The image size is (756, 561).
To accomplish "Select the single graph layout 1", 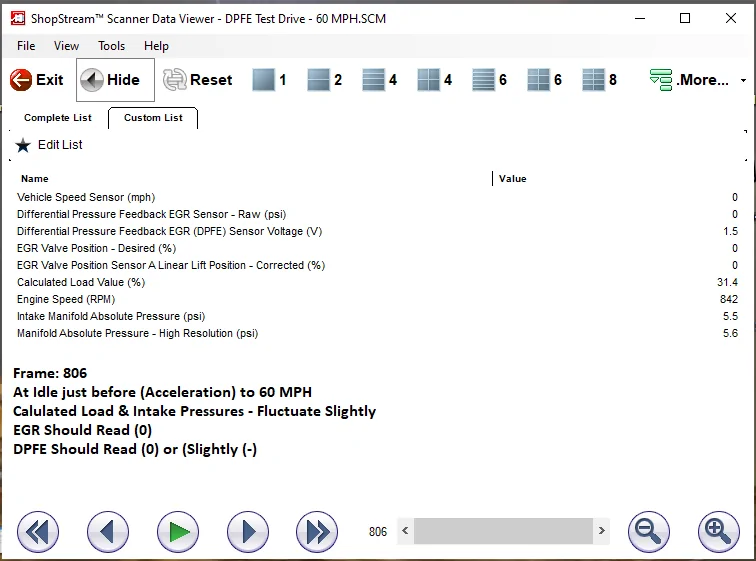I will tap(270, 80).
